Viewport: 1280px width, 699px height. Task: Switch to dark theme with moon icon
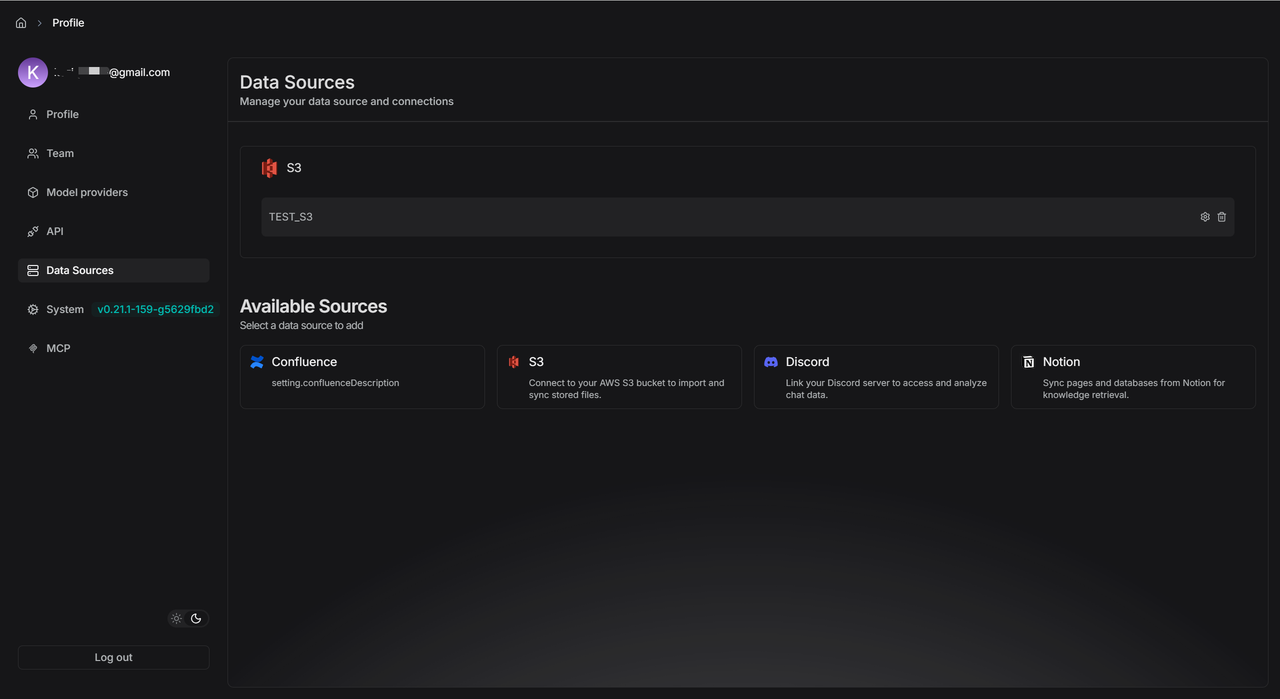(196, 619)
